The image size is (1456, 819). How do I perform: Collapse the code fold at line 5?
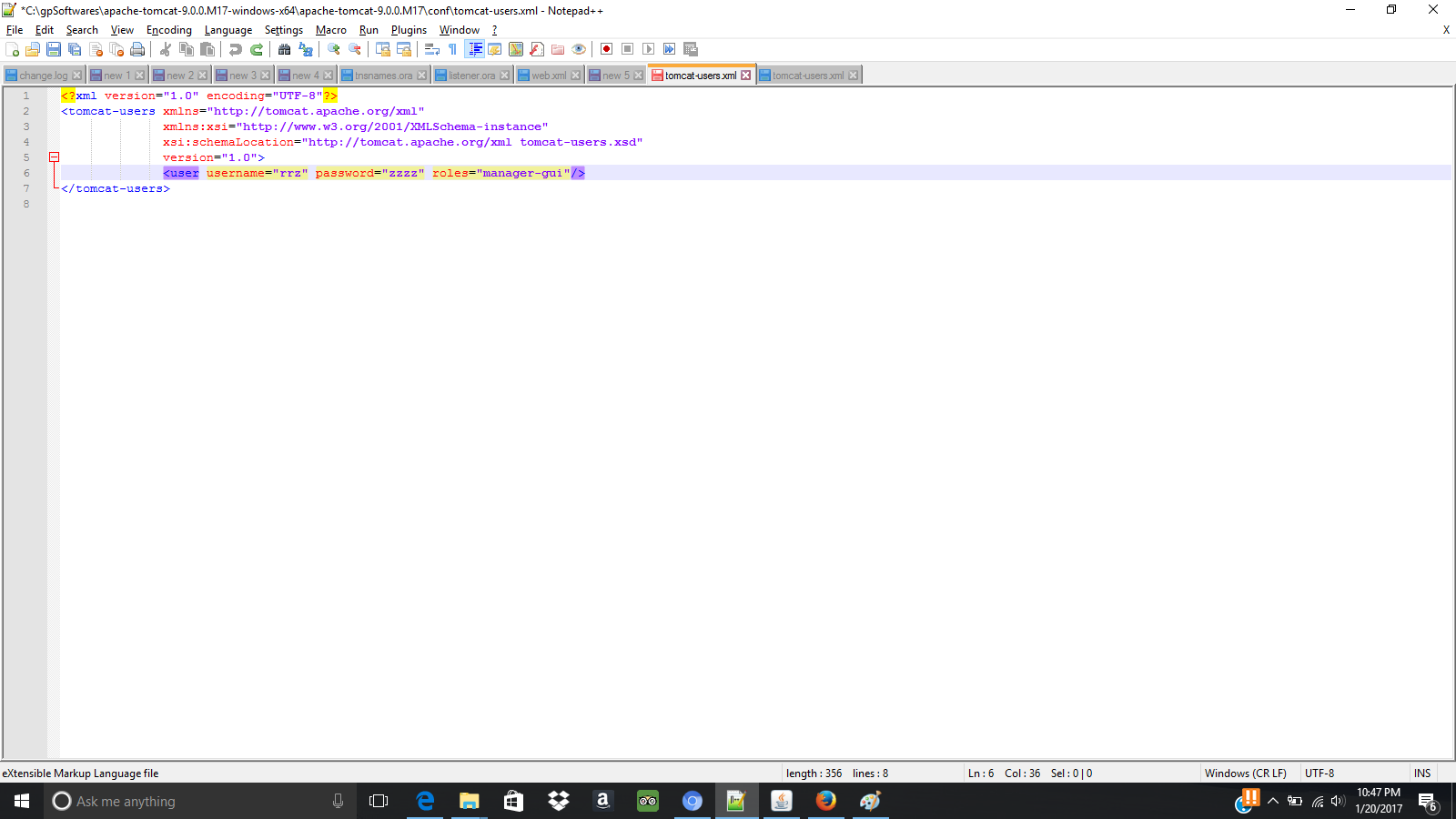pyautogui.click(x=56, y=157)
